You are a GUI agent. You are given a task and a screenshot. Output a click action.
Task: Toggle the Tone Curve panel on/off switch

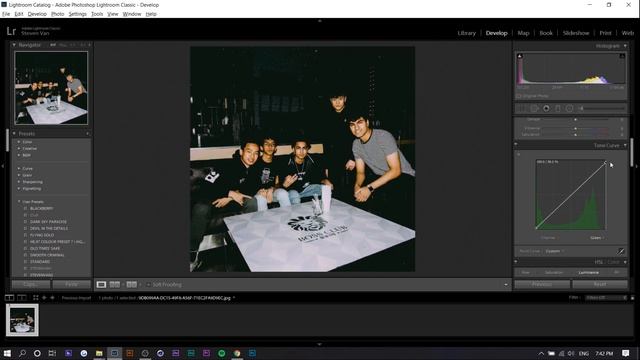516,144
